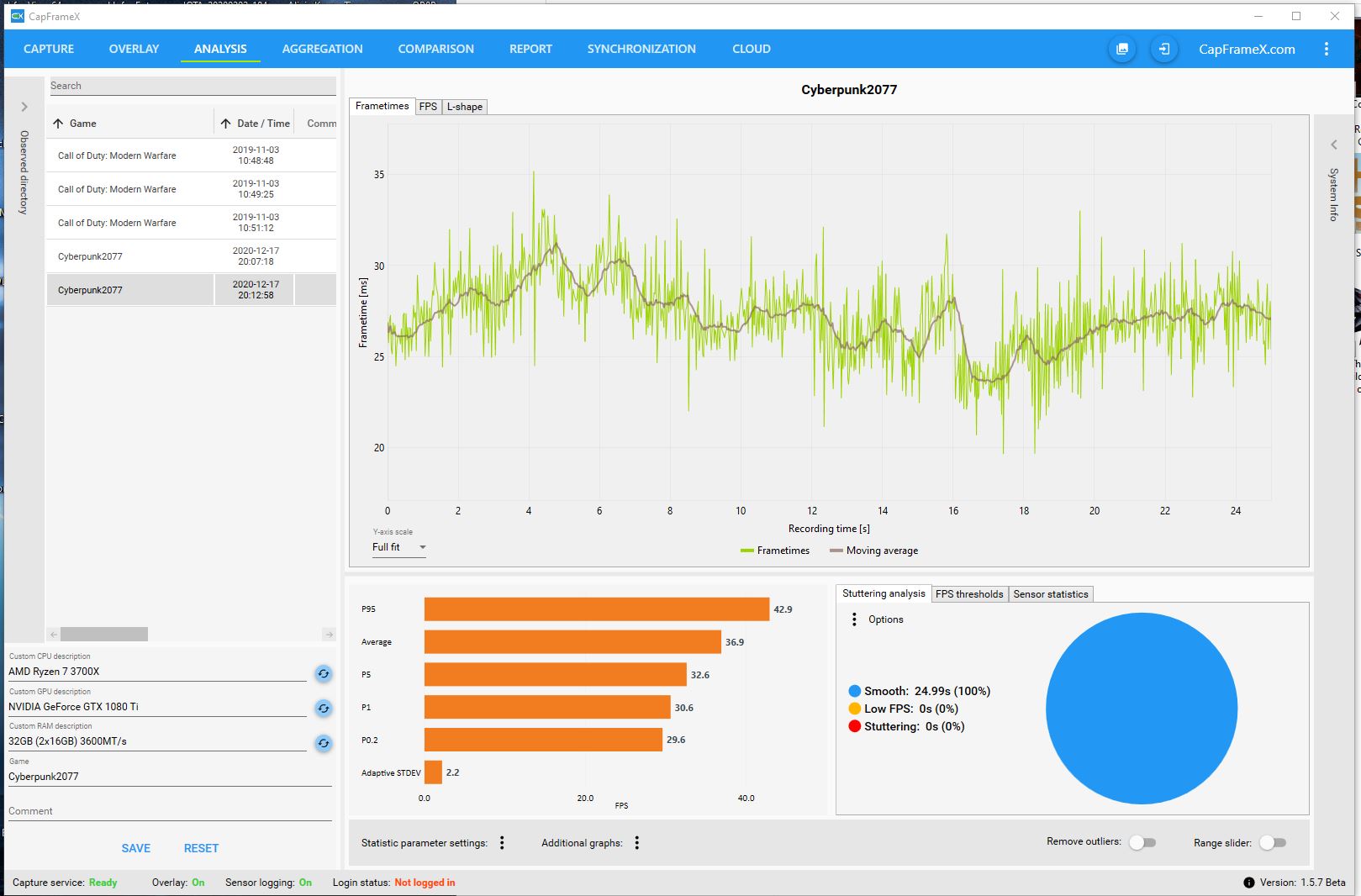
Task: Click Sensor logging On status
Action: point(305,883)
